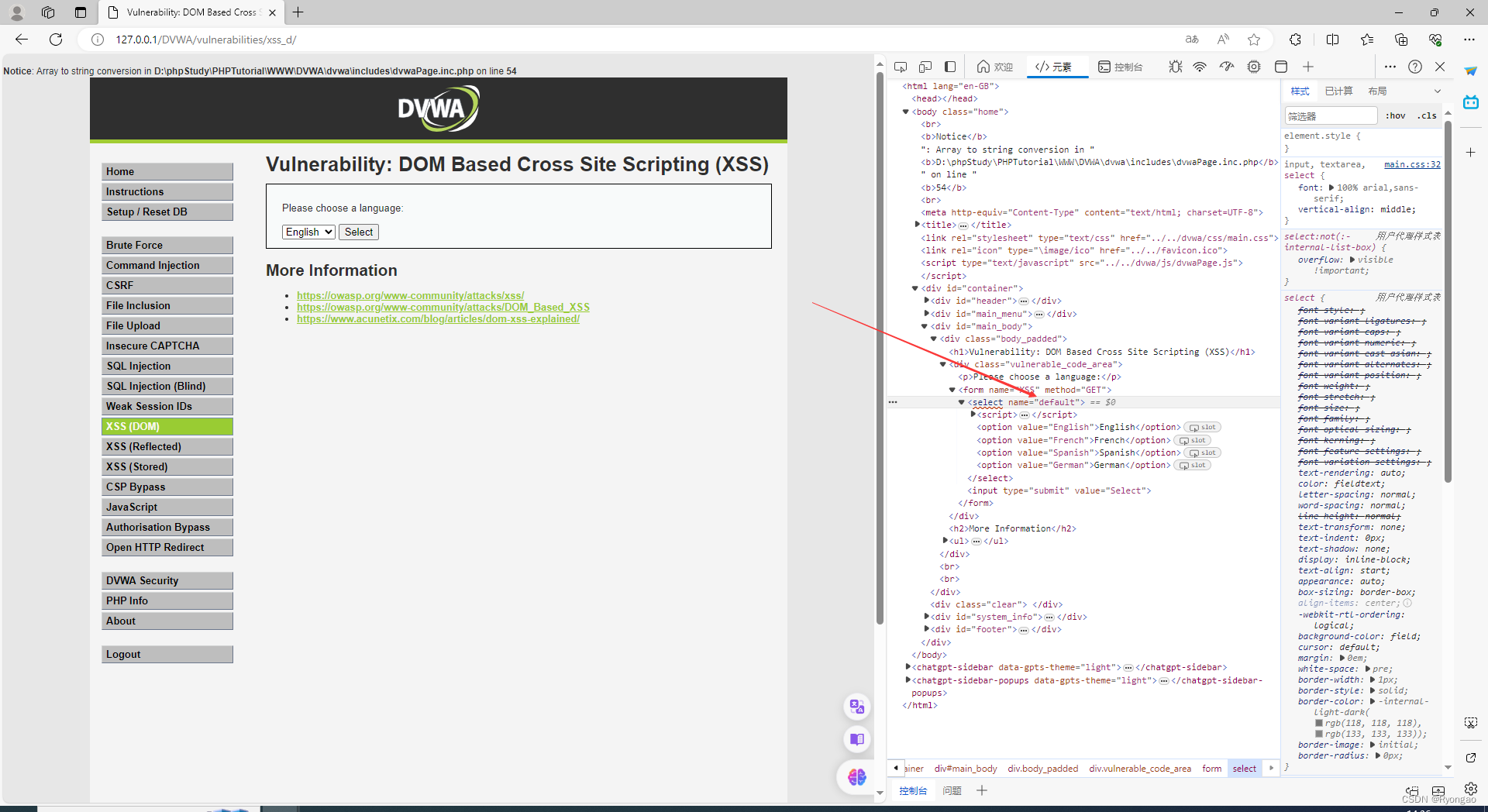Open DevTools help question mark icon
Image resolution: width=1488 pixels, height=812 pixels.
(x=1415, y=67)
